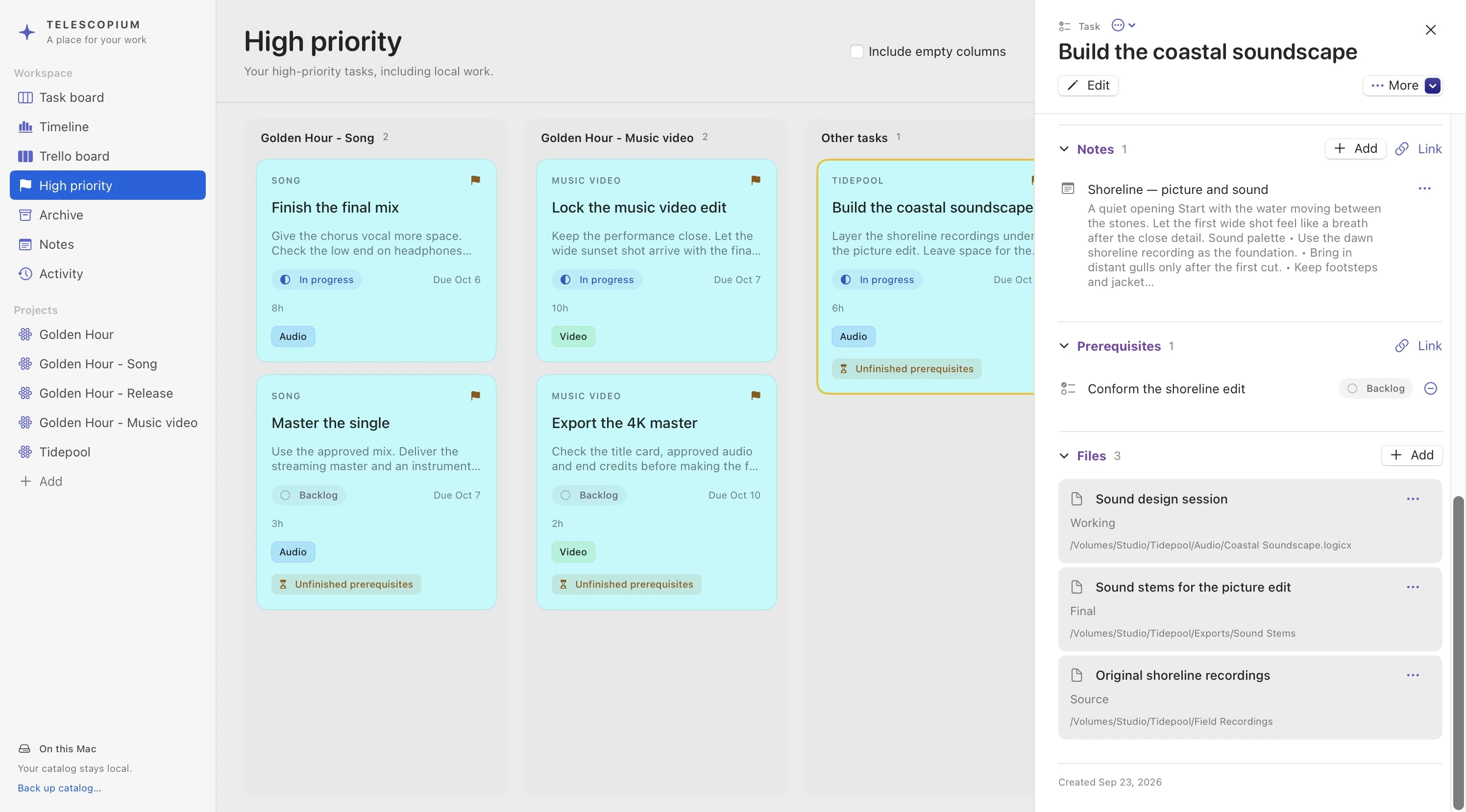
Task: Open the Archive section
Action: (x=108, y=215)
